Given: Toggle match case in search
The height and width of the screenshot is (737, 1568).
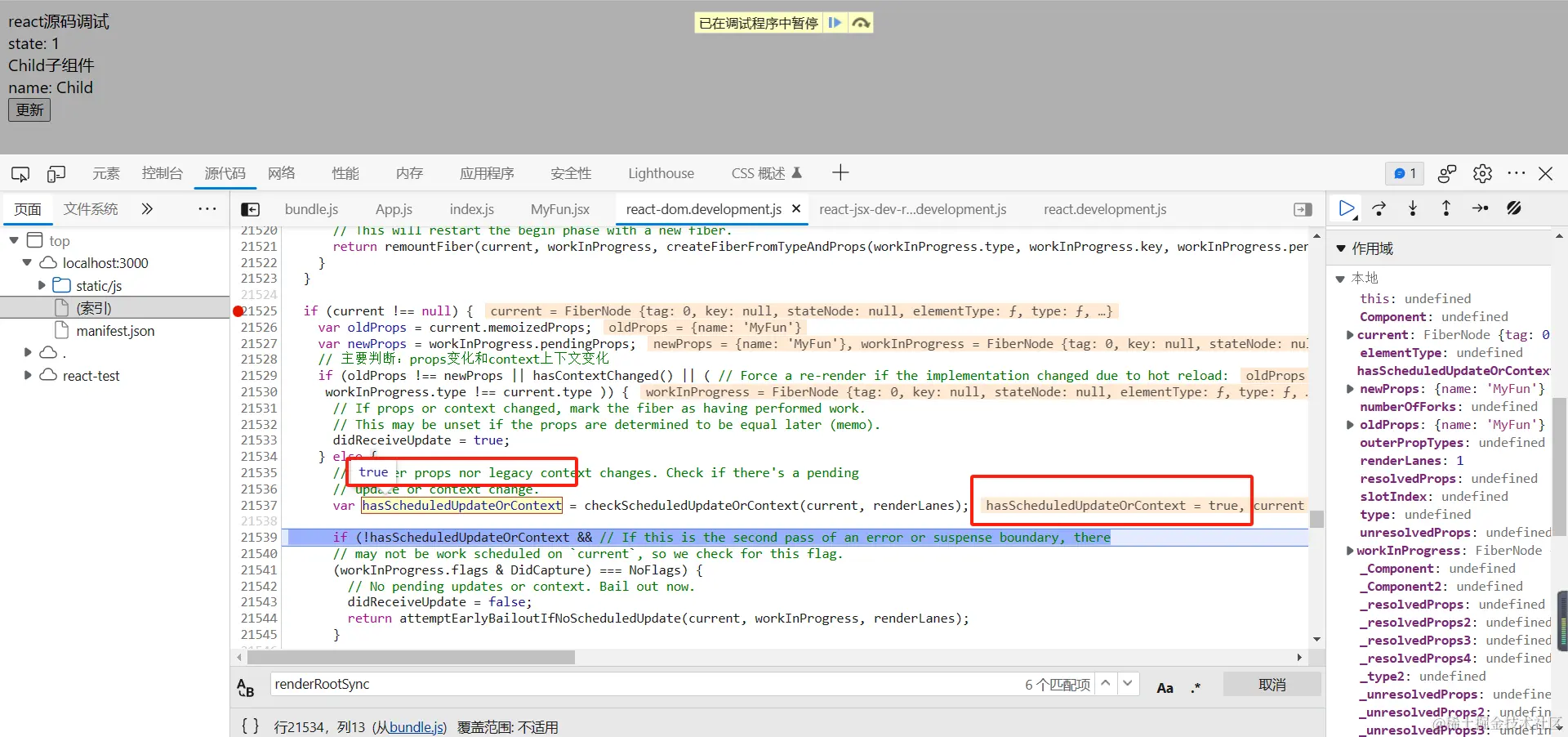Looking at the screenshot, I should pyautogui.click(x=1165, y=688).
